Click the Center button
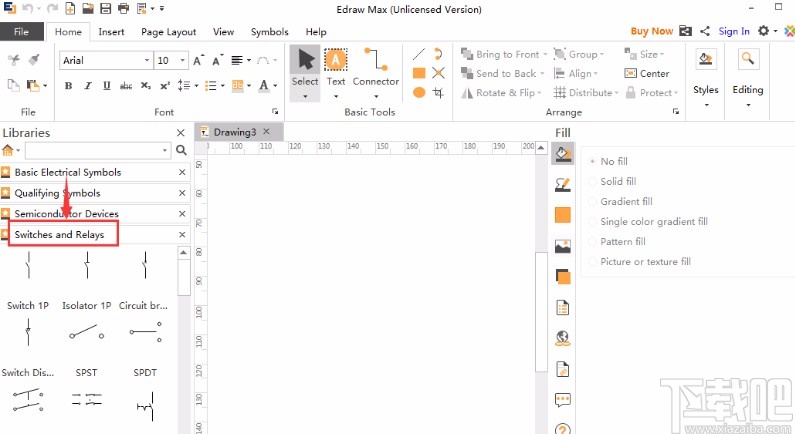Screen dimensions: 795x434 (647, 74)
